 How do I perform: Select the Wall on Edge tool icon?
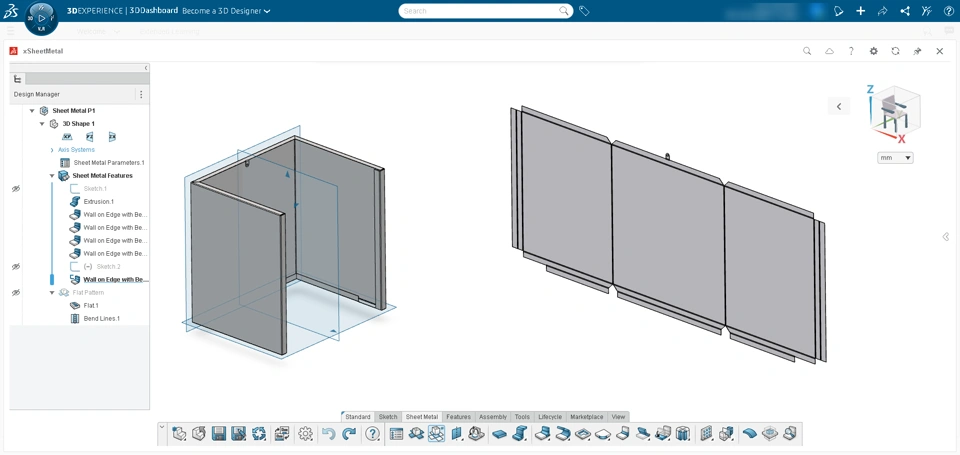(x=542, y=434)
